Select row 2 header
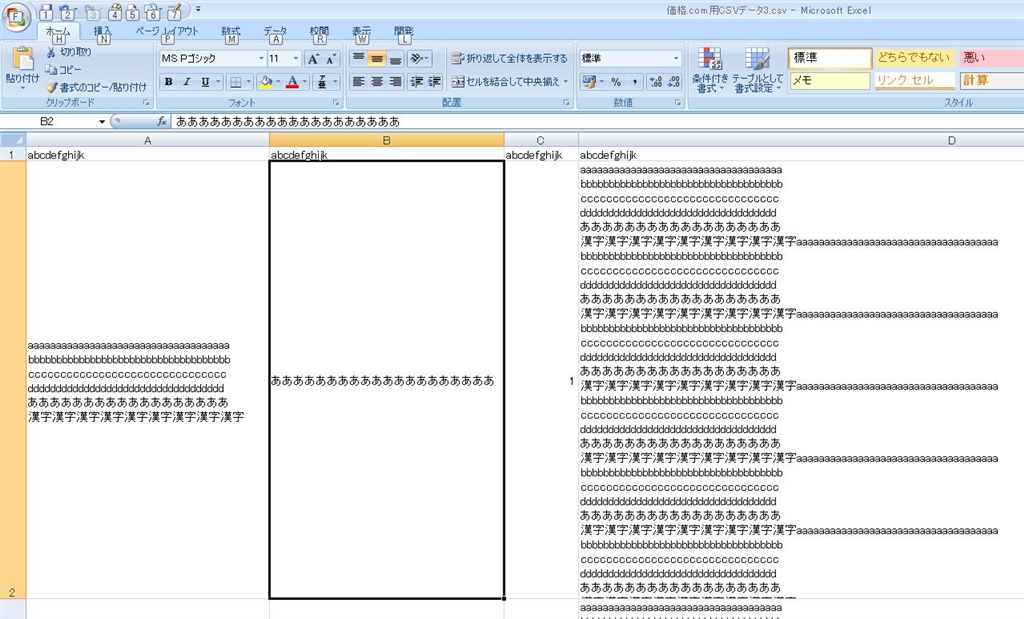Viewport: 1024px width, 619px height. (13, 379)
